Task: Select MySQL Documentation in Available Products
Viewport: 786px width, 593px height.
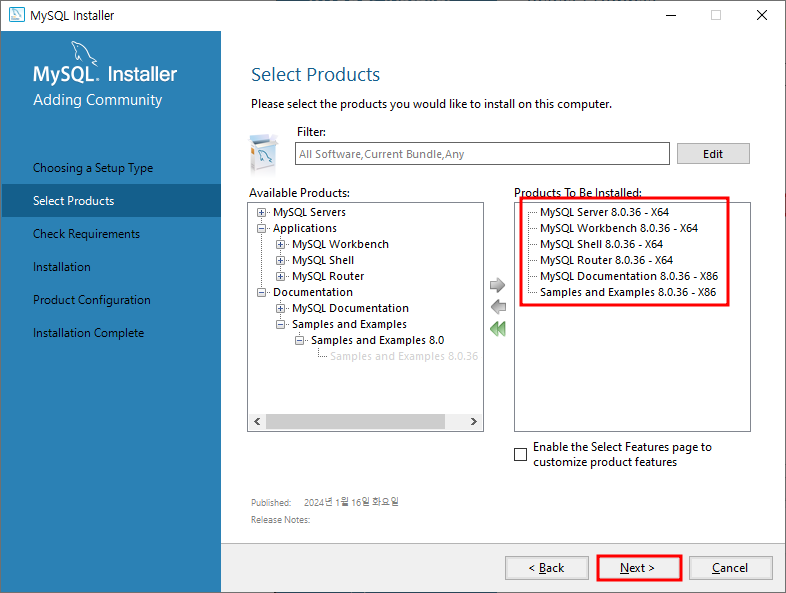Action: 350,309
